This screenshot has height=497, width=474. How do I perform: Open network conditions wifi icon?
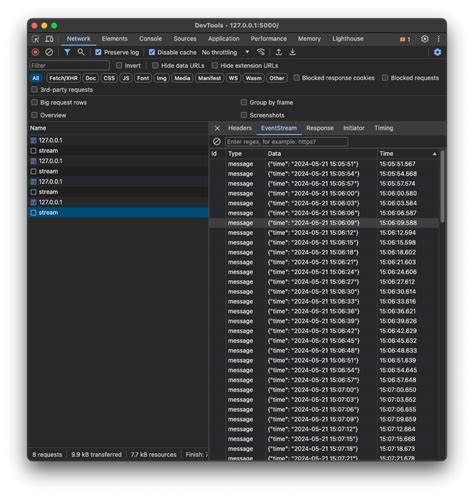(261, 52)
